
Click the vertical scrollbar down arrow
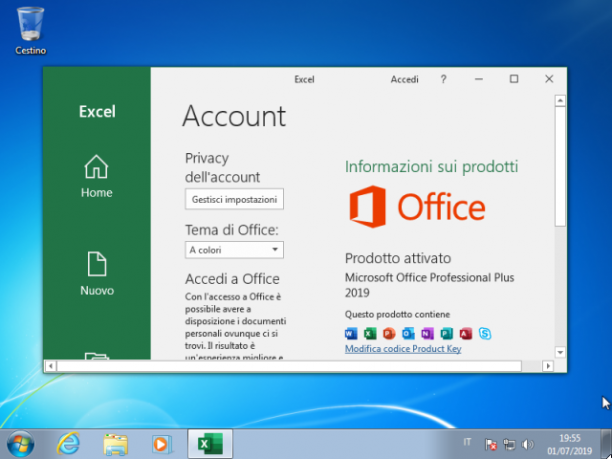[560, 352]
